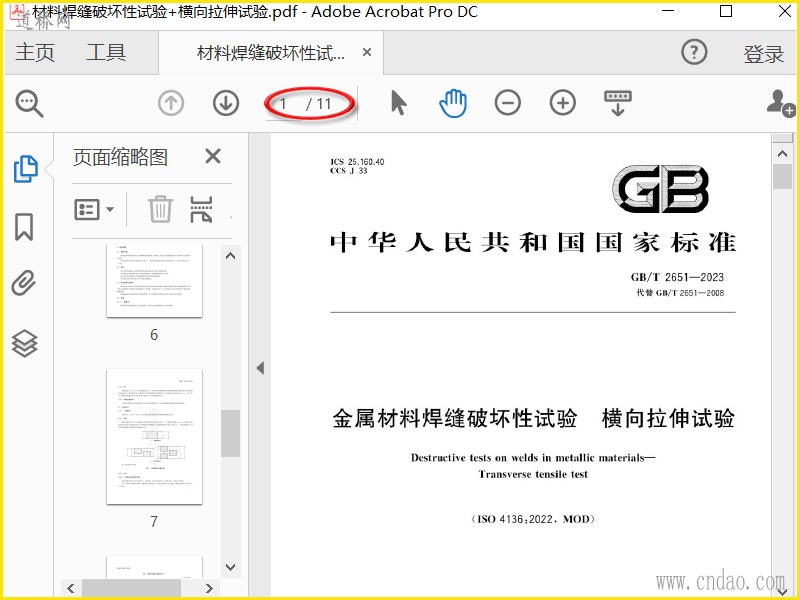Select the page 7 thumbnail

point(154,437)
